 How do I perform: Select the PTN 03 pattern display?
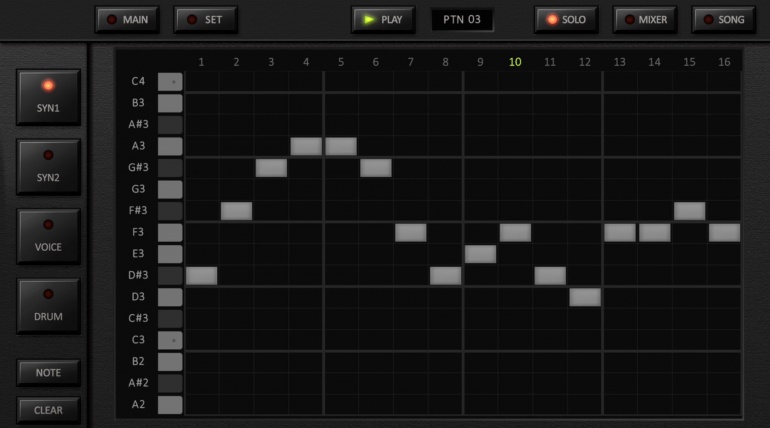click(x=462, y=20)
